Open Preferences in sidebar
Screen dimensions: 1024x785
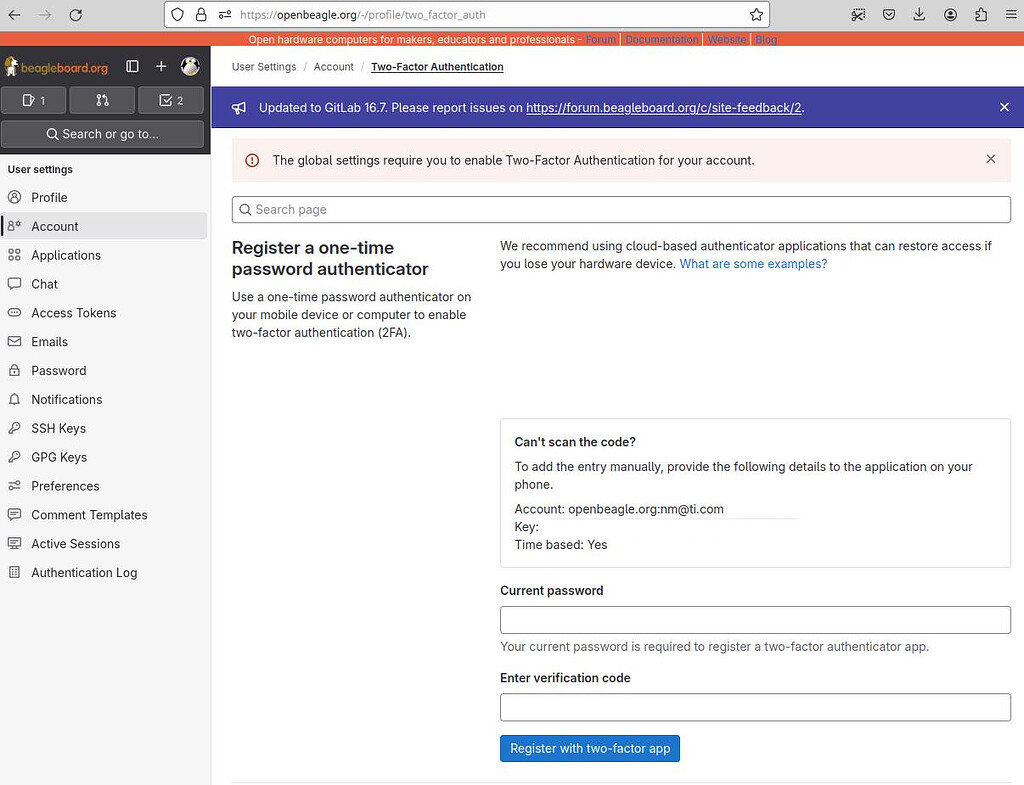pos(104,486)
